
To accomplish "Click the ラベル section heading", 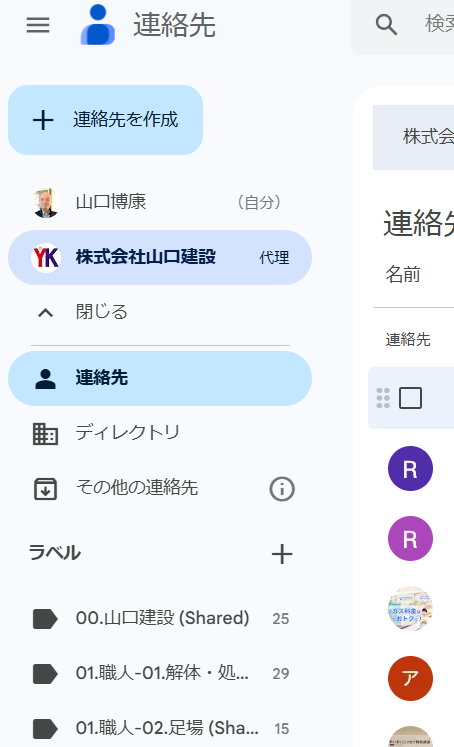I will [55, 553].
